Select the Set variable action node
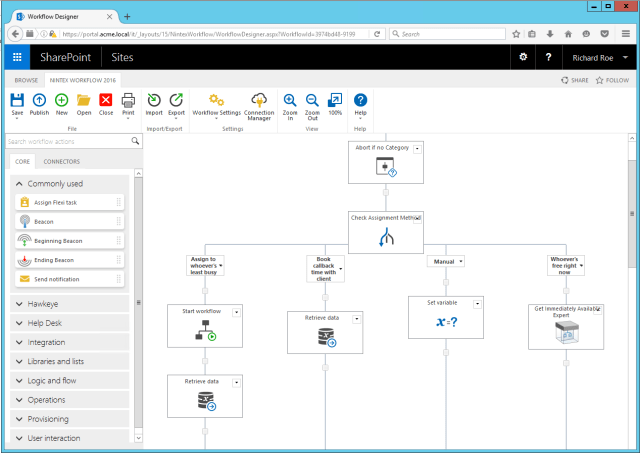This screenshot has height=453, width=640. coord(446,318)
